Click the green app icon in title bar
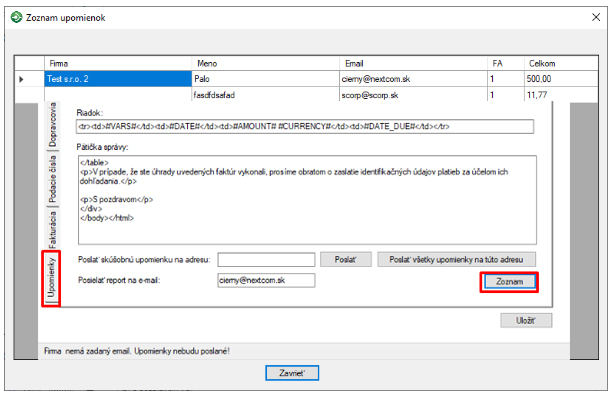The width and height of the screenshot is (613, 397). pos(16,18)
